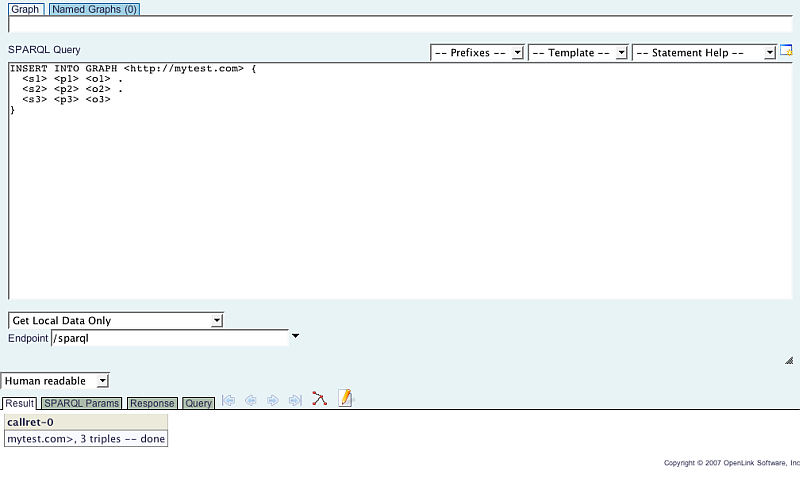This screenshot has height=482, width=800.
Task: Click the default Graph URI input field
Action: [401, 24]
